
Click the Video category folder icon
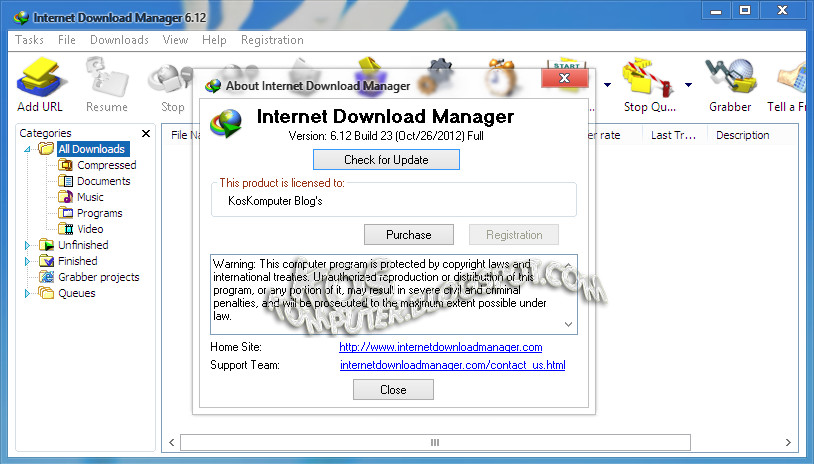(65, 229)
